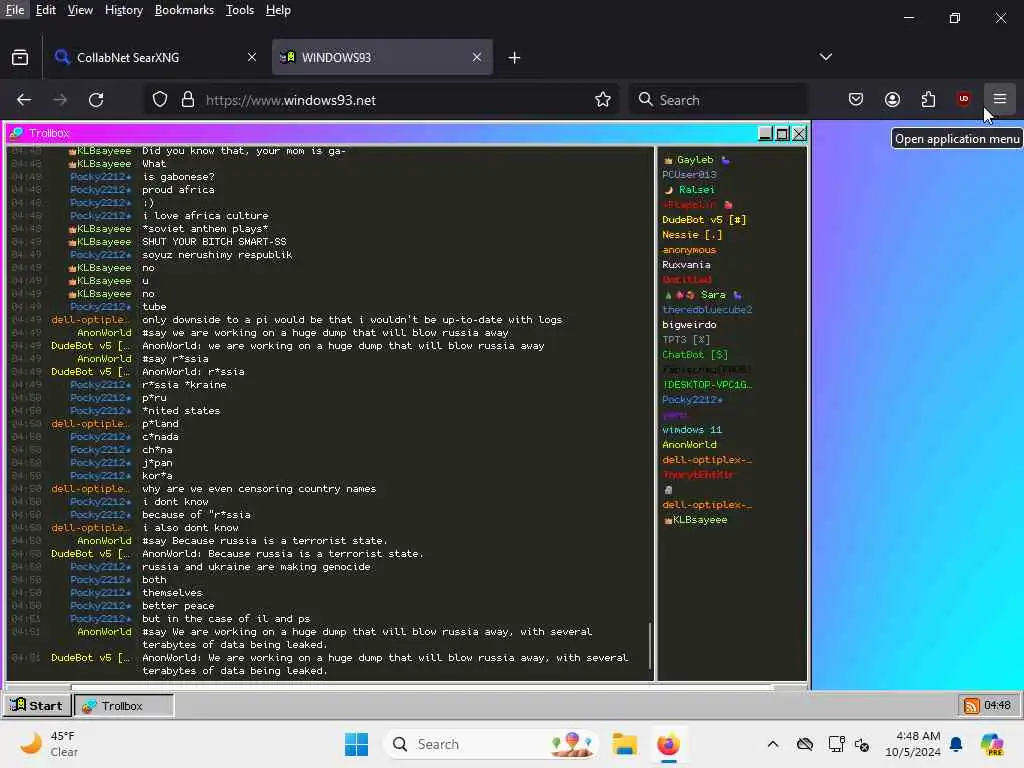Select TPTS [%] in user list
This screenshot has width=1024, height=768.
tap(686, 340)
